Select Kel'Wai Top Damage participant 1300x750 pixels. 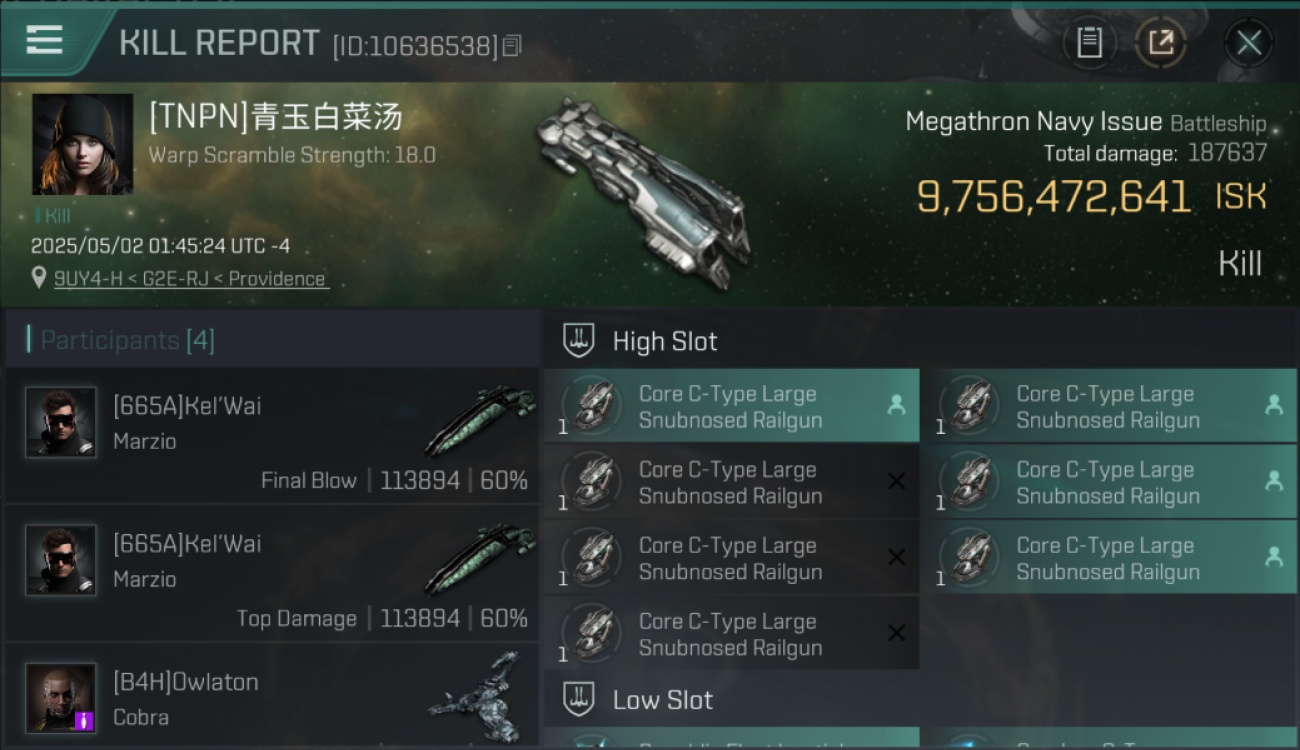(x=272, y=574)
